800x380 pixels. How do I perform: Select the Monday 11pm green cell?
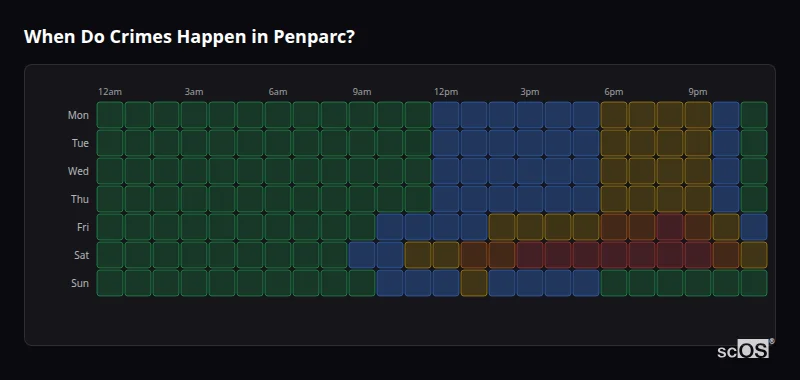pyautogui.click(x=754, y=115)
